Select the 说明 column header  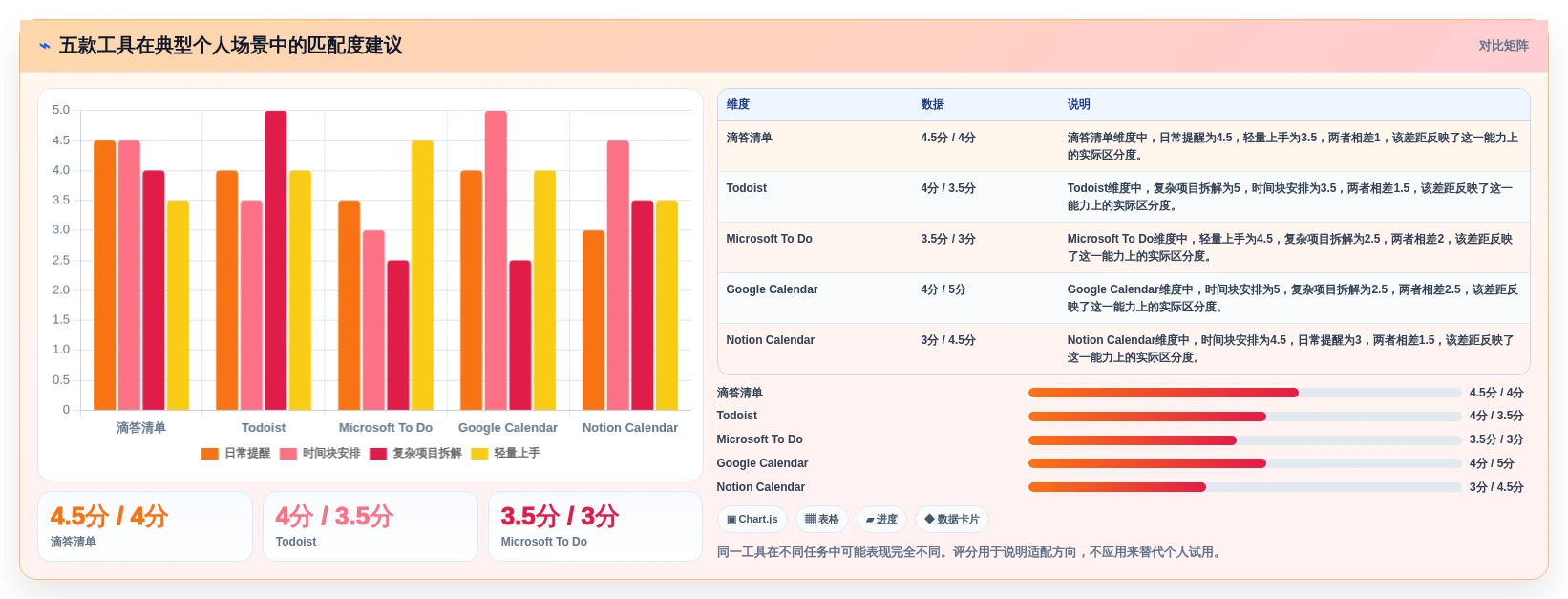pos(1078,105)
